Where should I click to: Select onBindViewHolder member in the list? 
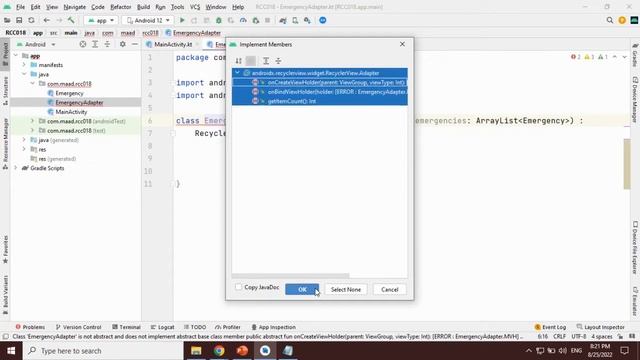pyautogui.click(x=320, y=92)
